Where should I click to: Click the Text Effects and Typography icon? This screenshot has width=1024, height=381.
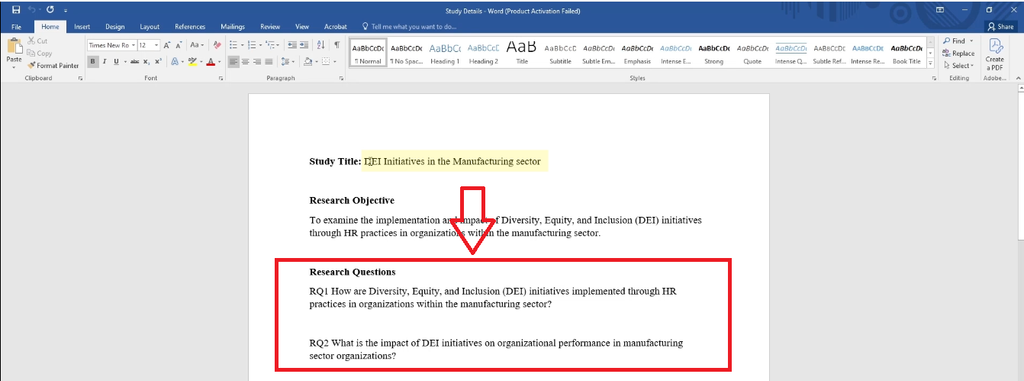pos(175,61)
